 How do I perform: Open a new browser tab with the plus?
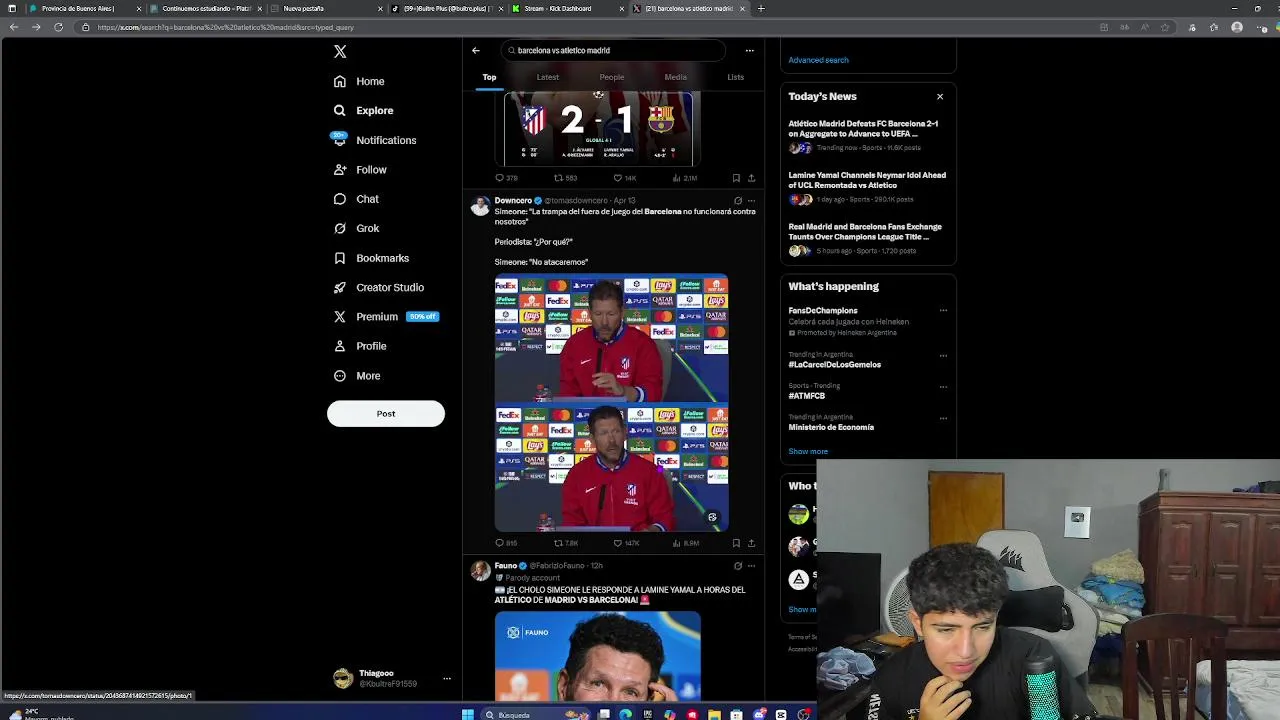point(761,8)
